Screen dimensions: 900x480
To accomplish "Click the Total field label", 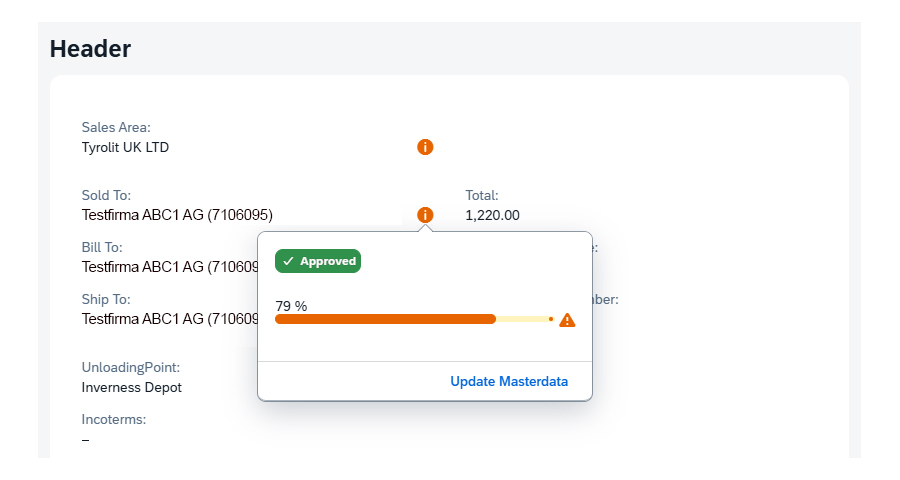I will pyautogui.click(x=482, y=195).
